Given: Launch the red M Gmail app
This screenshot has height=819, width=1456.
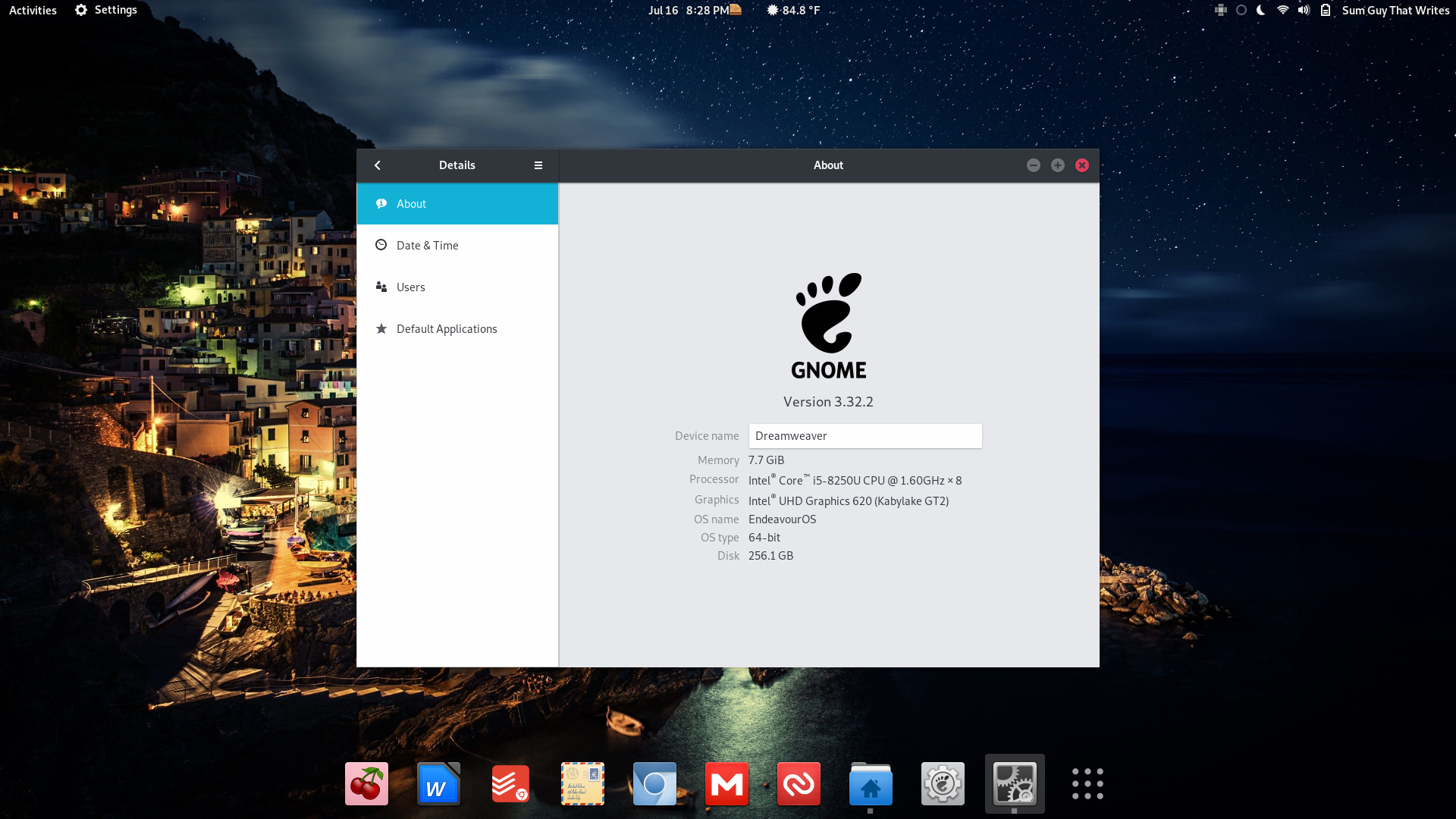Looking at the screenshot, I should pos(726,783).
